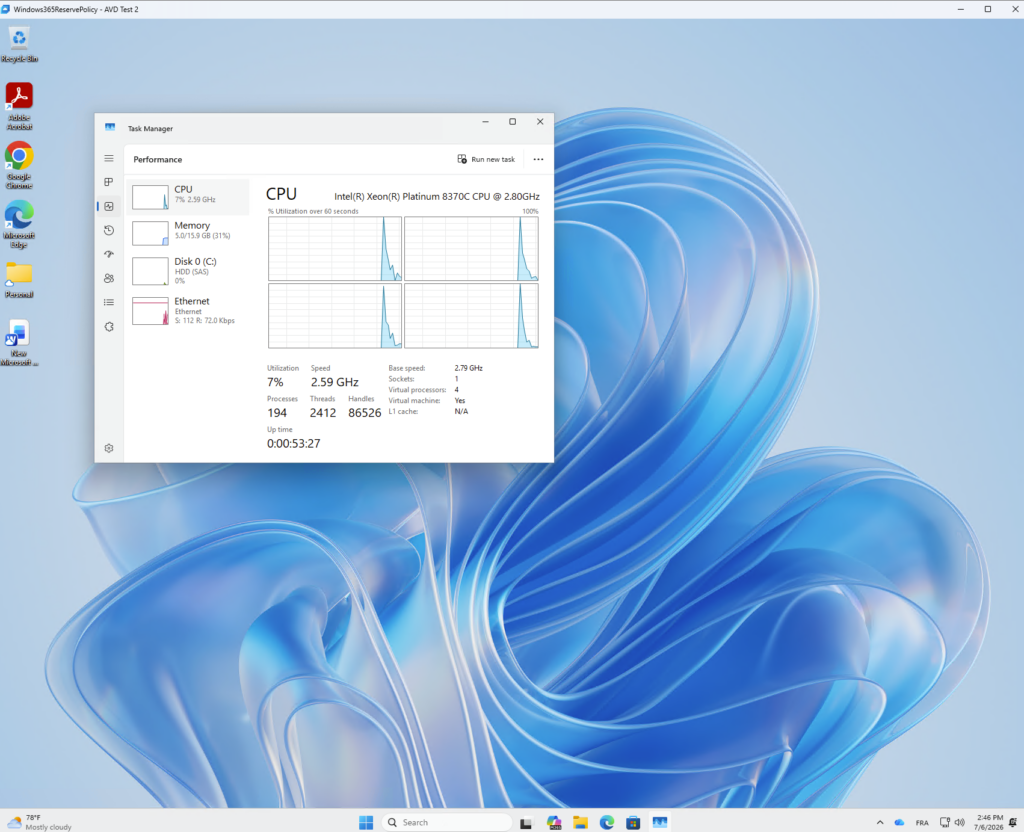Open File Explorer from the taskbar

581,822
